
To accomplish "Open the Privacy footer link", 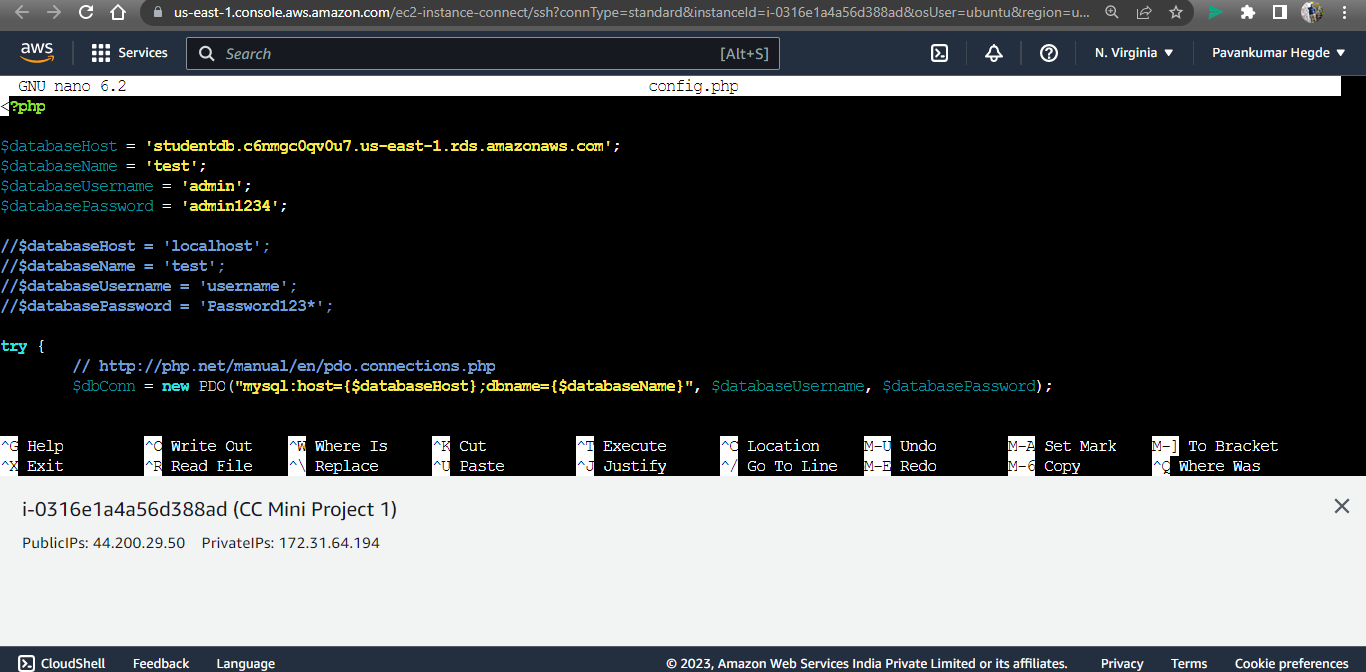I will point(1122,663).
